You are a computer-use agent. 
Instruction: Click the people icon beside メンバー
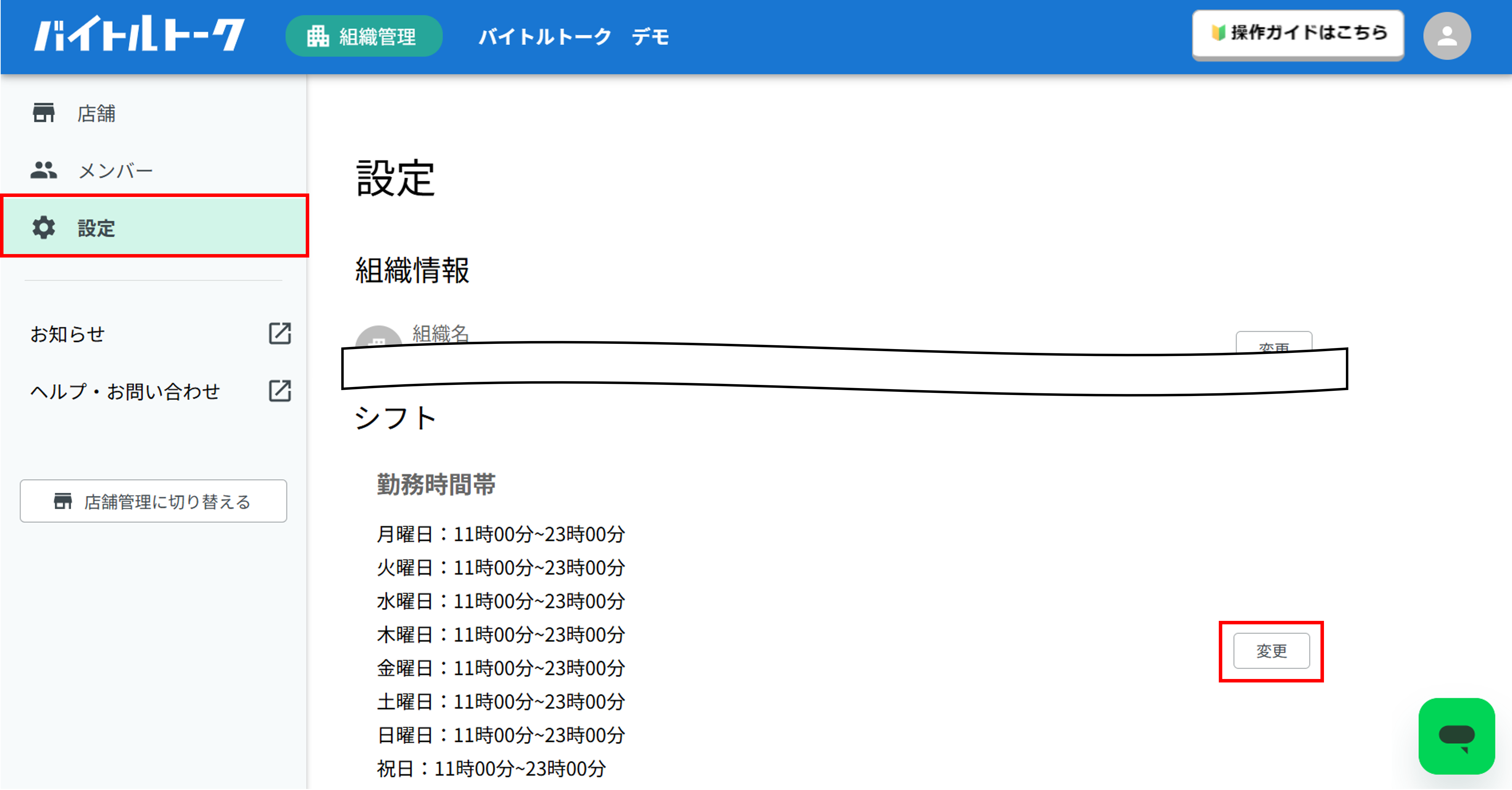[44, 170]
